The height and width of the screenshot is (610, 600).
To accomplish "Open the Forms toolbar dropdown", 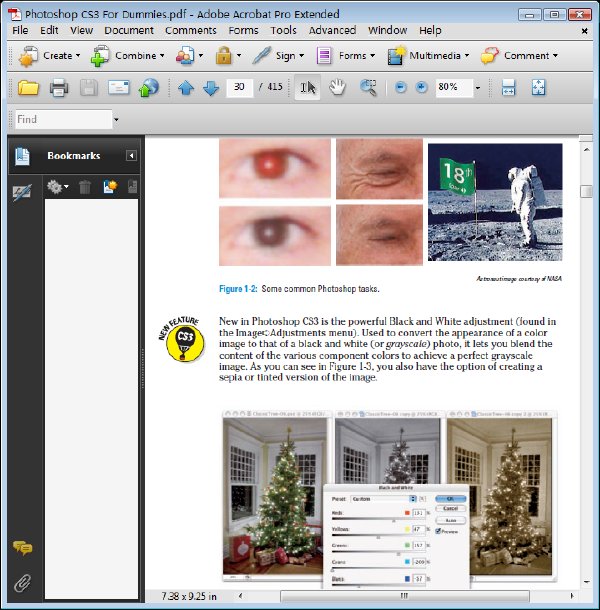I will pyautogui.click(x=346, y=56).
